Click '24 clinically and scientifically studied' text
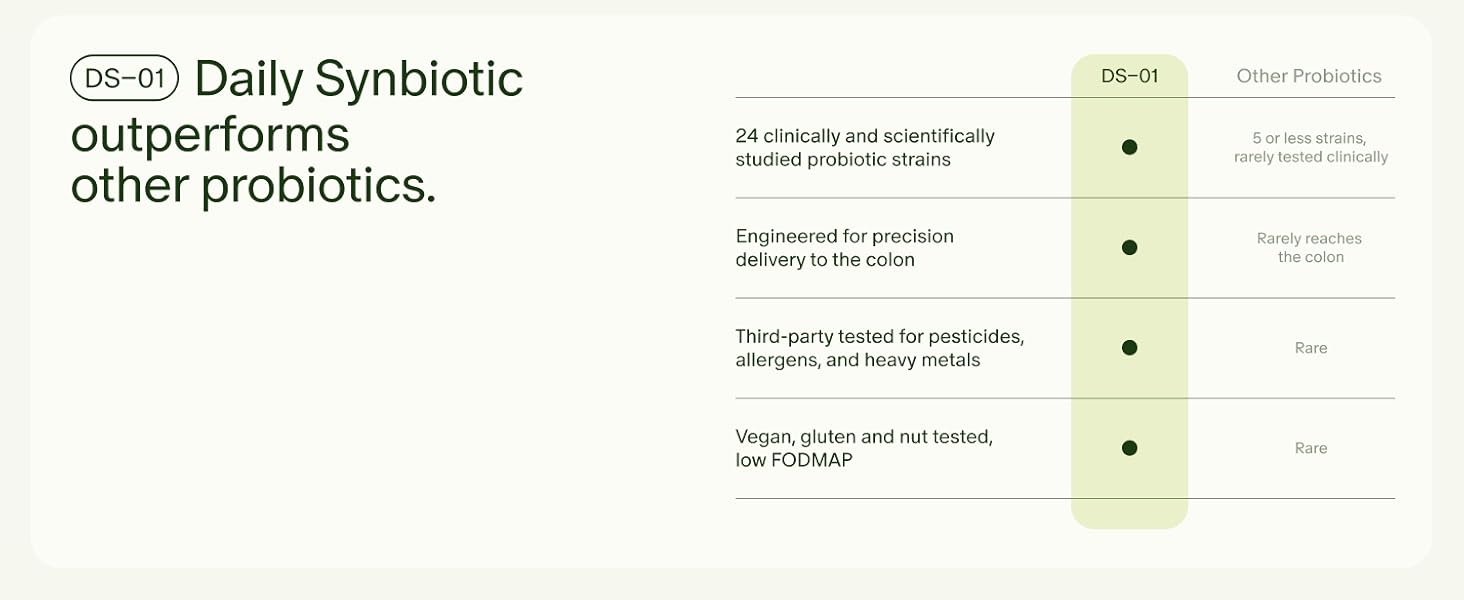Viewport: 1464px width, 600px height. pos(864,136)
